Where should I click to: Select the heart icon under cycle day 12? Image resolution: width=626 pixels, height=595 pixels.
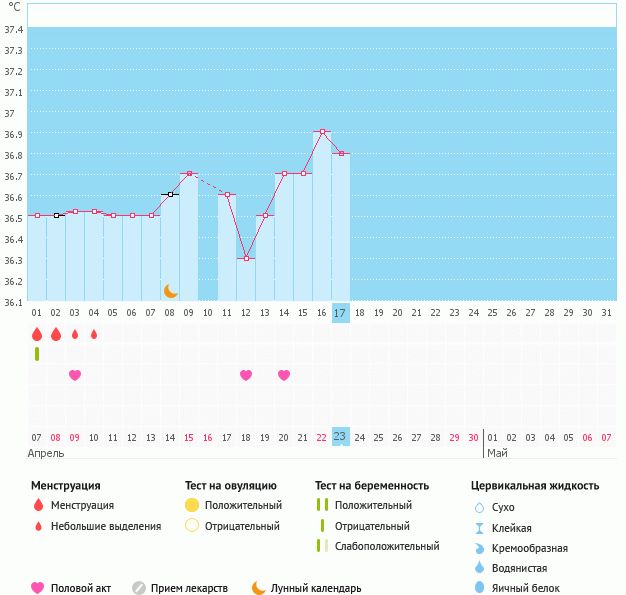click(246, 375)
